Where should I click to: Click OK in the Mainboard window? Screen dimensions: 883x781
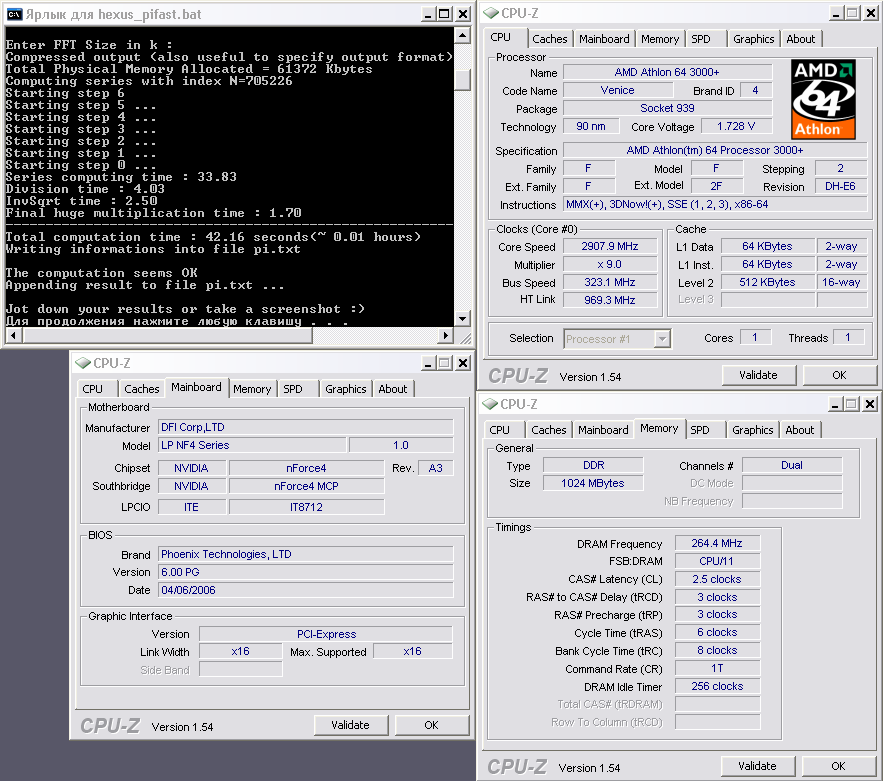pos(431,725)
